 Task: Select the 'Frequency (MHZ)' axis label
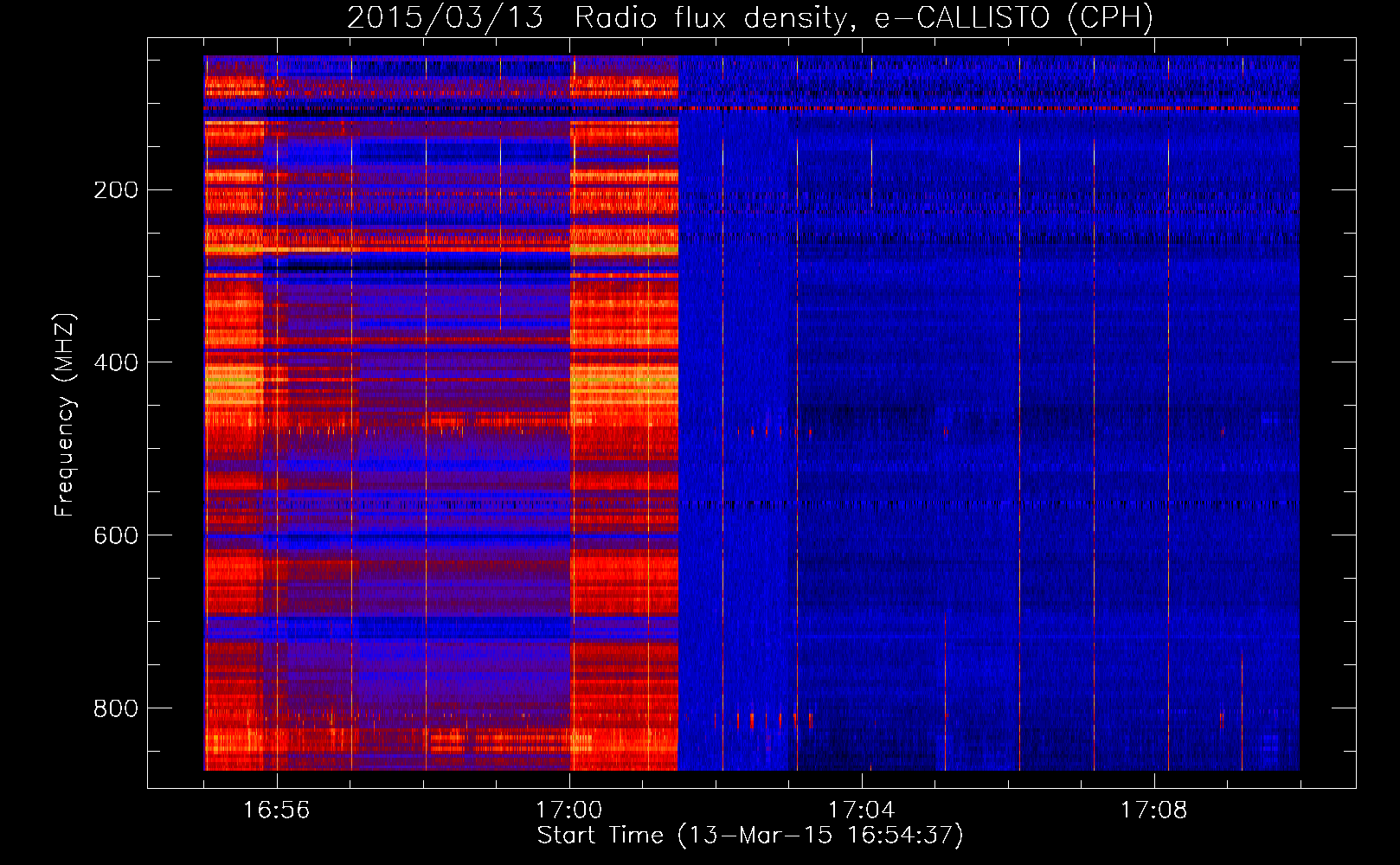(65, 414)
